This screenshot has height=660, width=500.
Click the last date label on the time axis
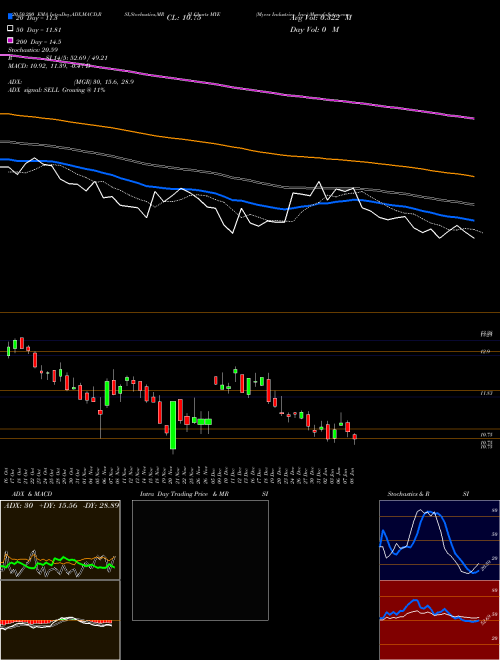click(354, 476)
